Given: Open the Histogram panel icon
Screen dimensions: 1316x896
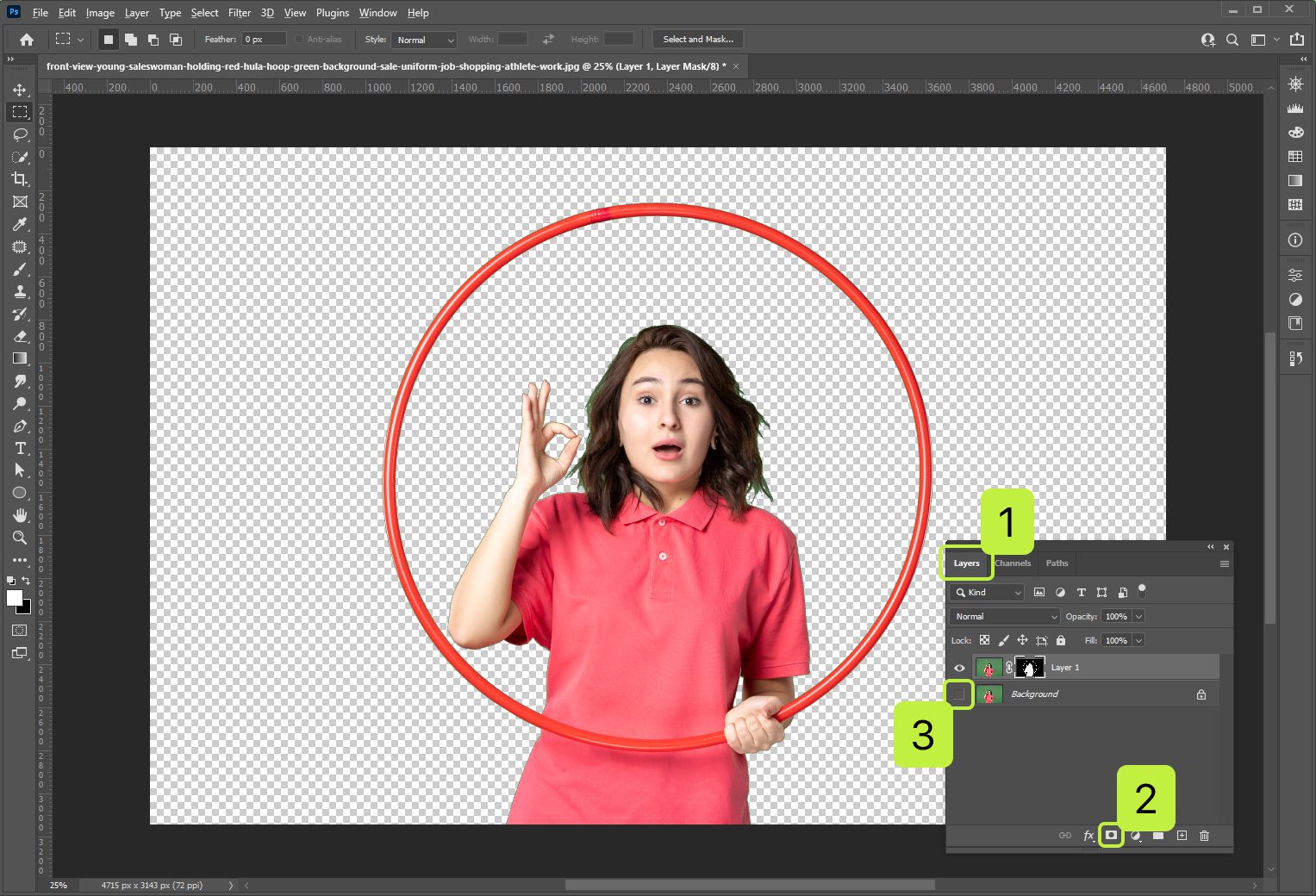Looking at the screenshot, I should pos(1295,108).
